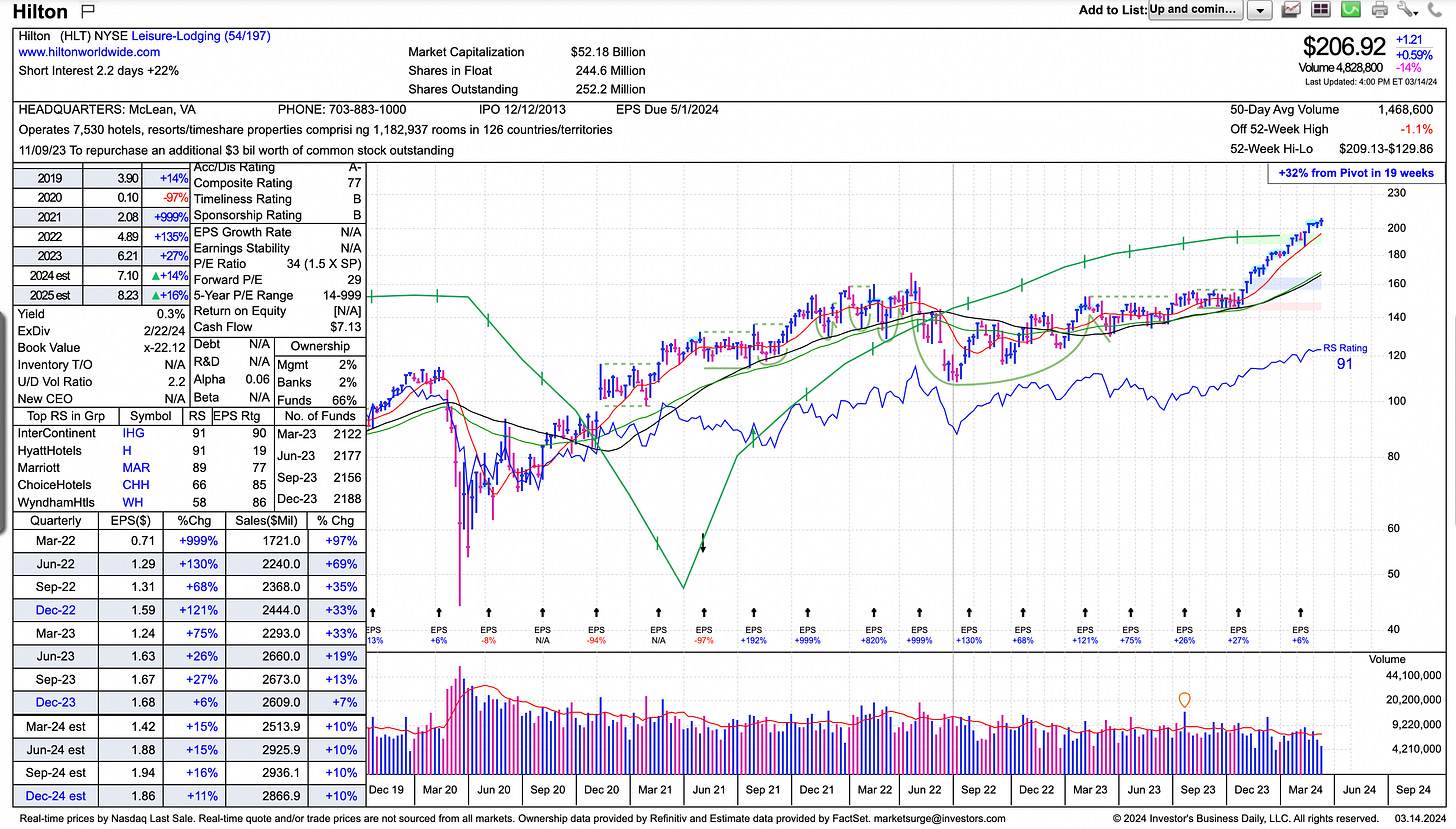The image size is (1456, 829).
Task: Open the chart view icon in toolbar
Action: click(1291, 10)
